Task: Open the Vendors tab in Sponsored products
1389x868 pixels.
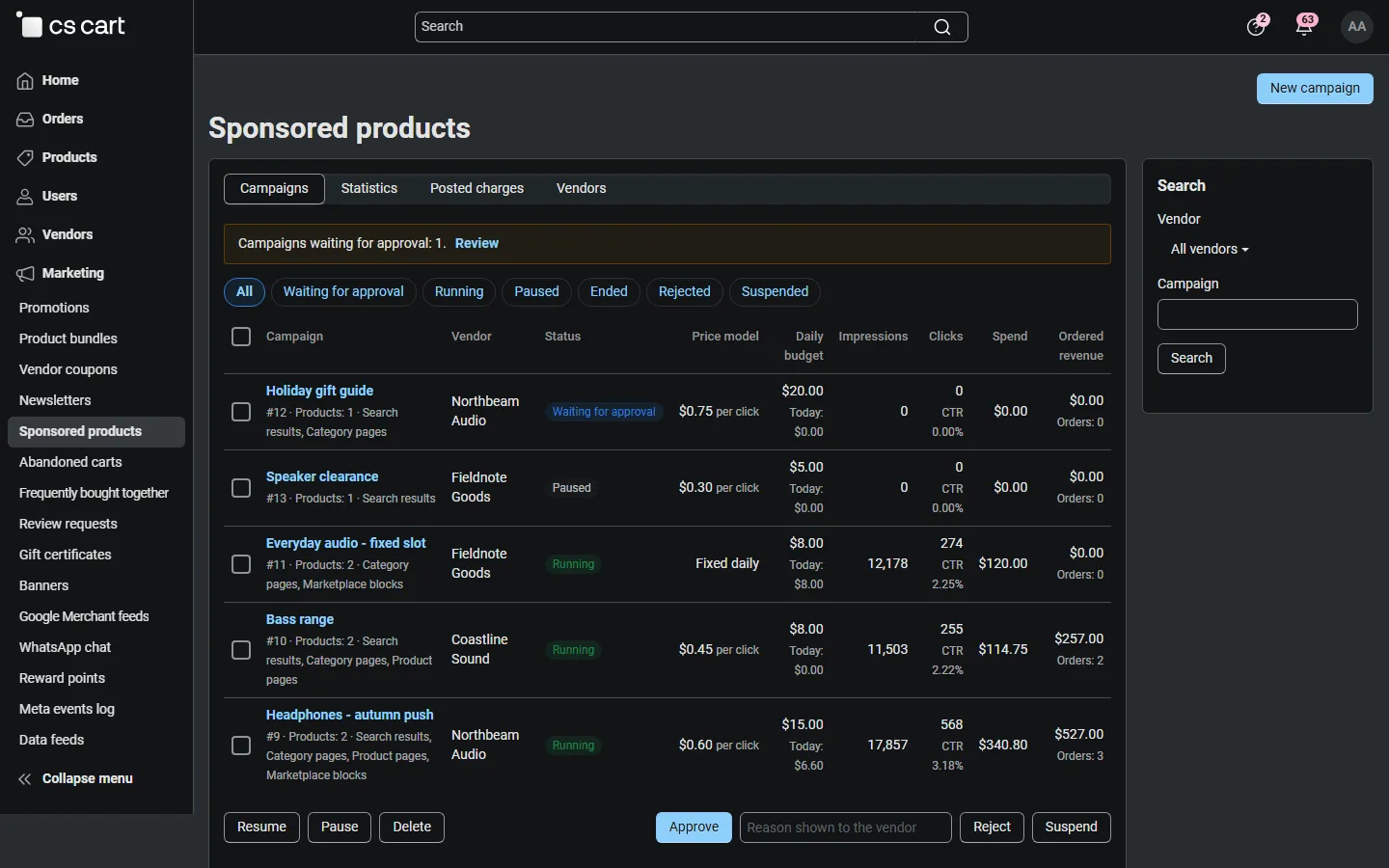Action: (582, 189)
